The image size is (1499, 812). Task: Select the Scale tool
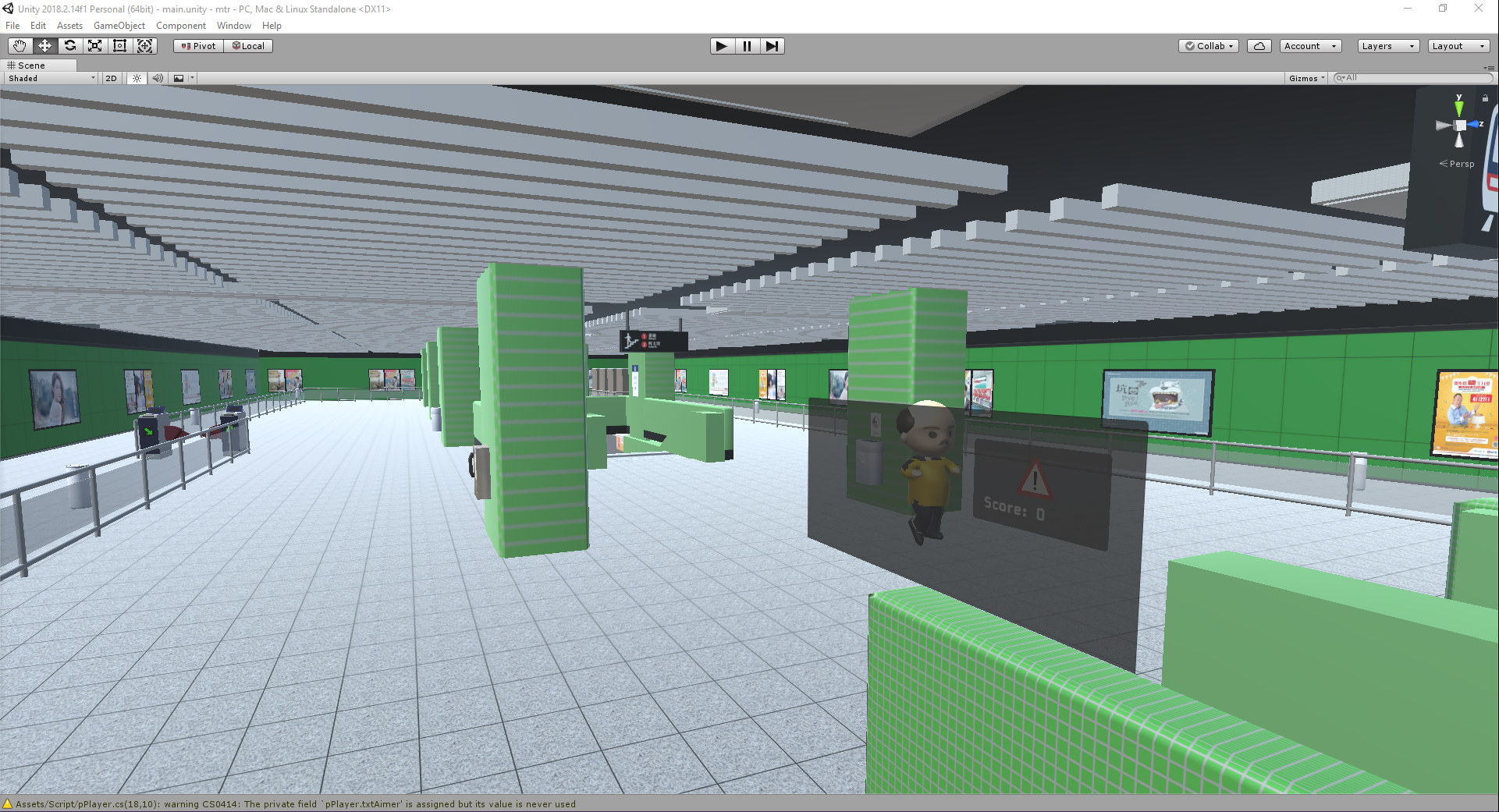tap(94, 46)
